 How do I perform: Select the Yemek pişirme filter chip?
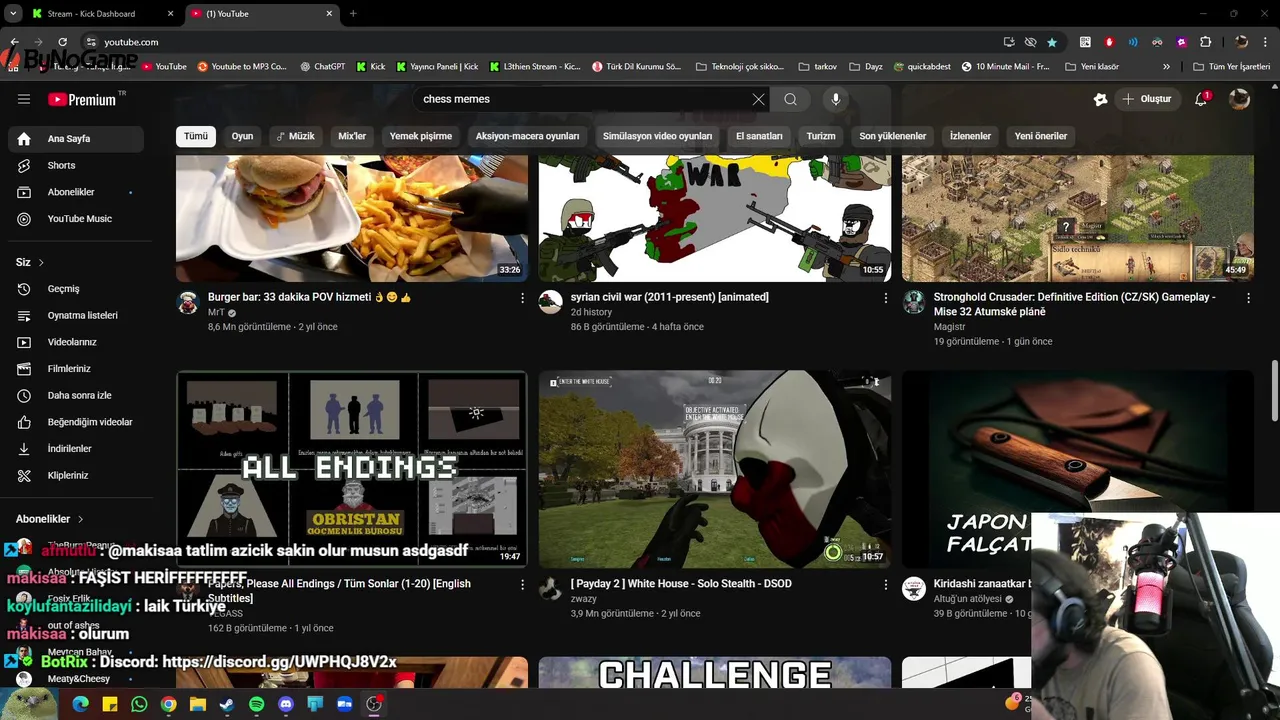[421, 136]
